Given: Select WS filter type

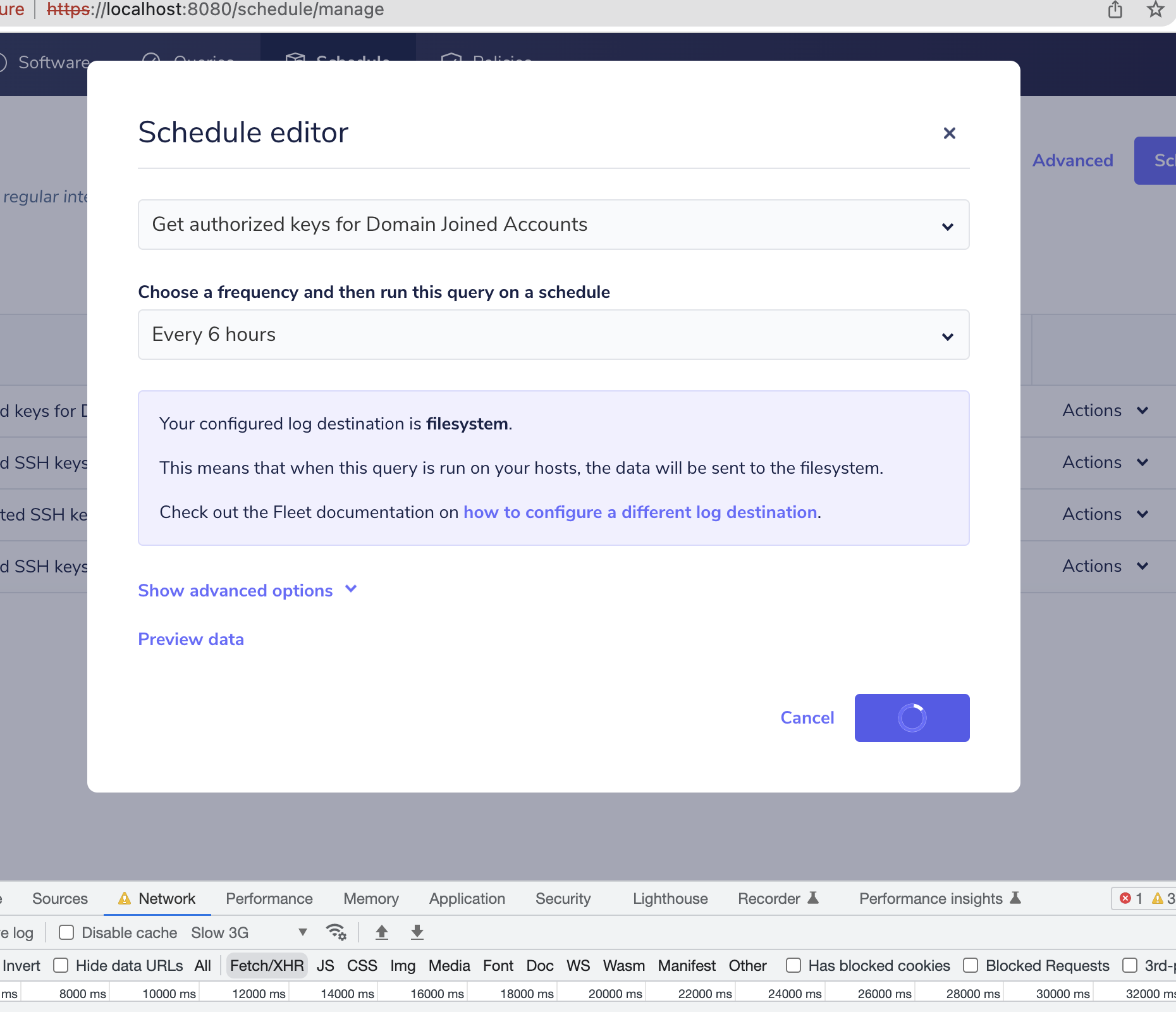Looking at the screenshot, I should point(579,966).
